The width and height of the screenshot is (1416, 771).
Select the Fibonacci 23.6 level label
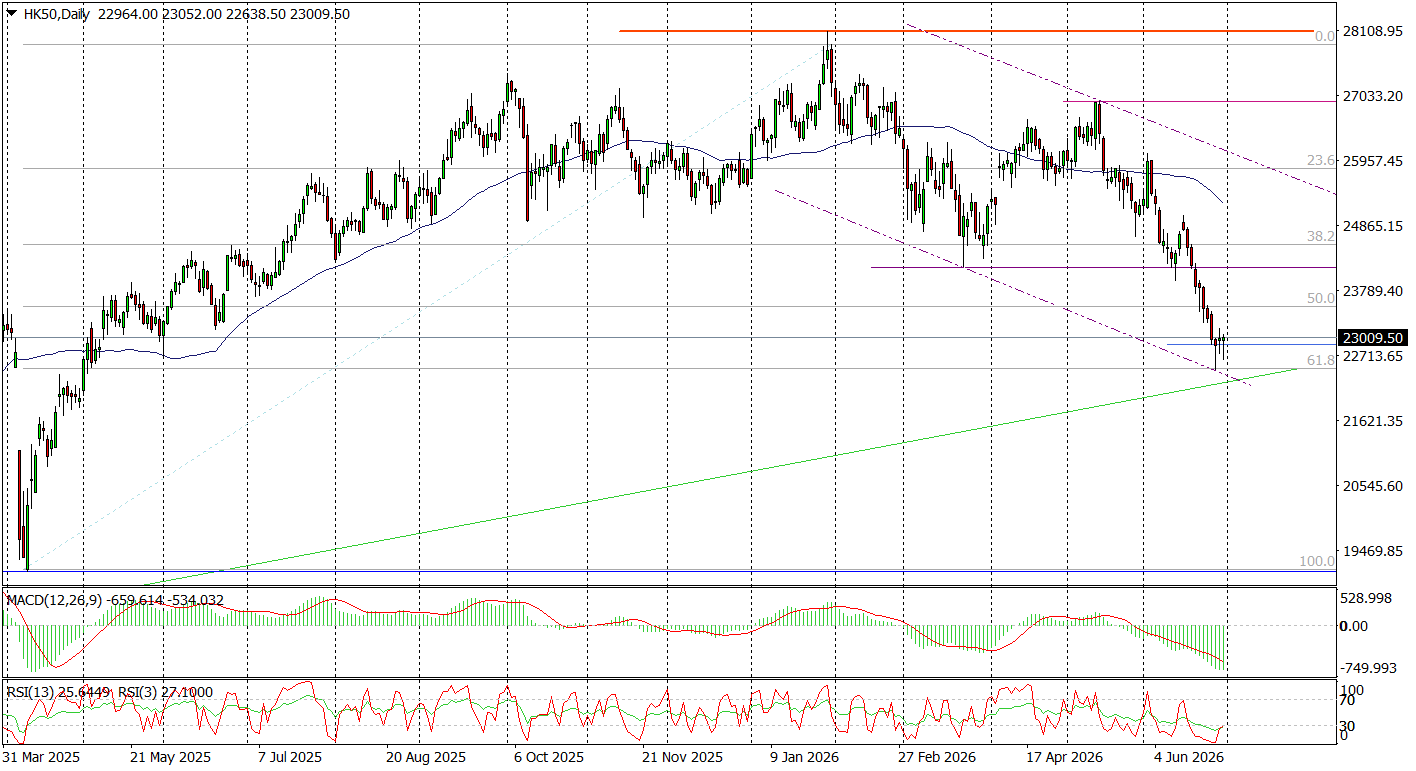[x=1321, y=160]
